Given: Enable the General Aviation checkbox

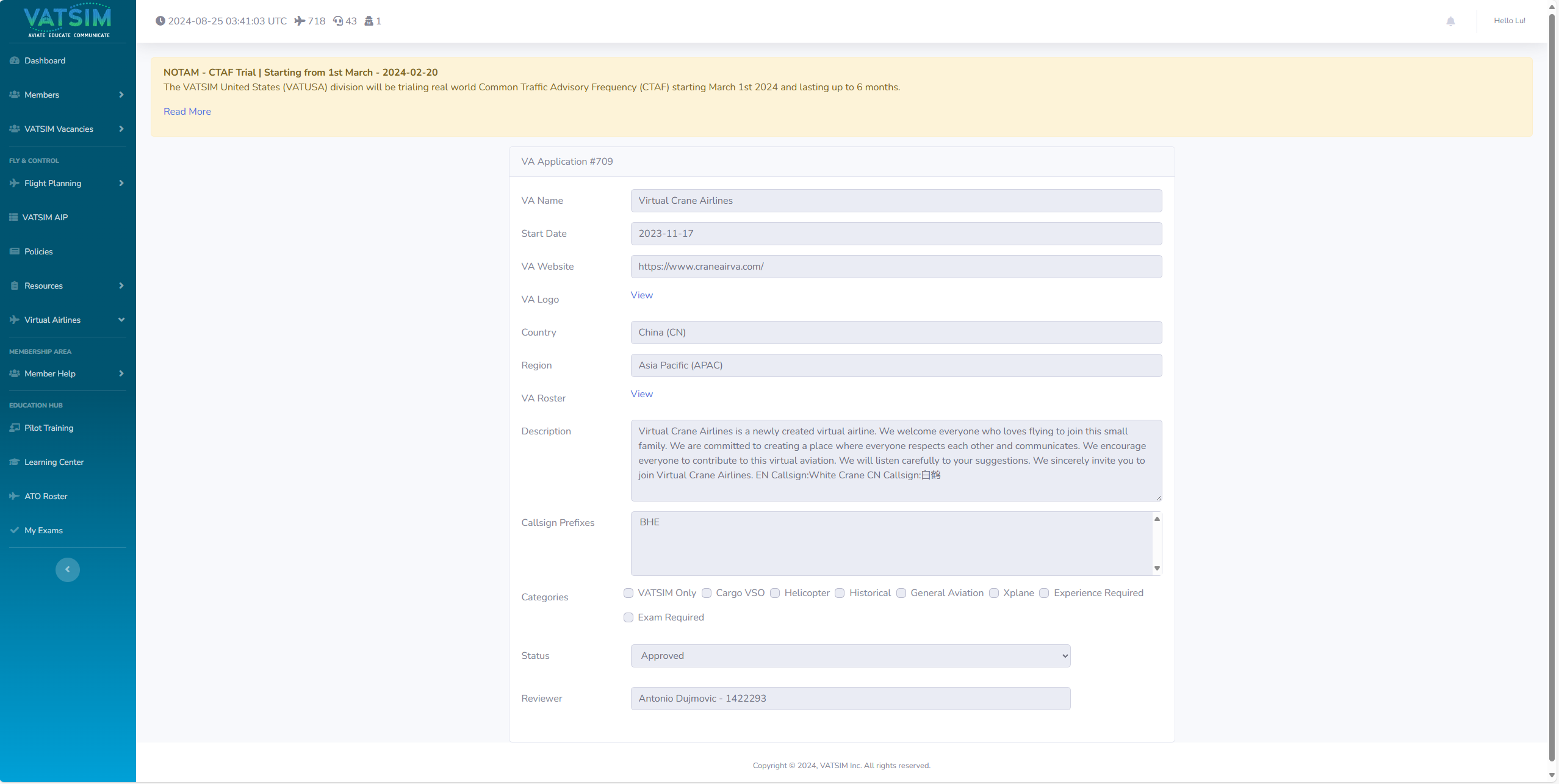Looking at the screenshot, I should pos(901,593).
